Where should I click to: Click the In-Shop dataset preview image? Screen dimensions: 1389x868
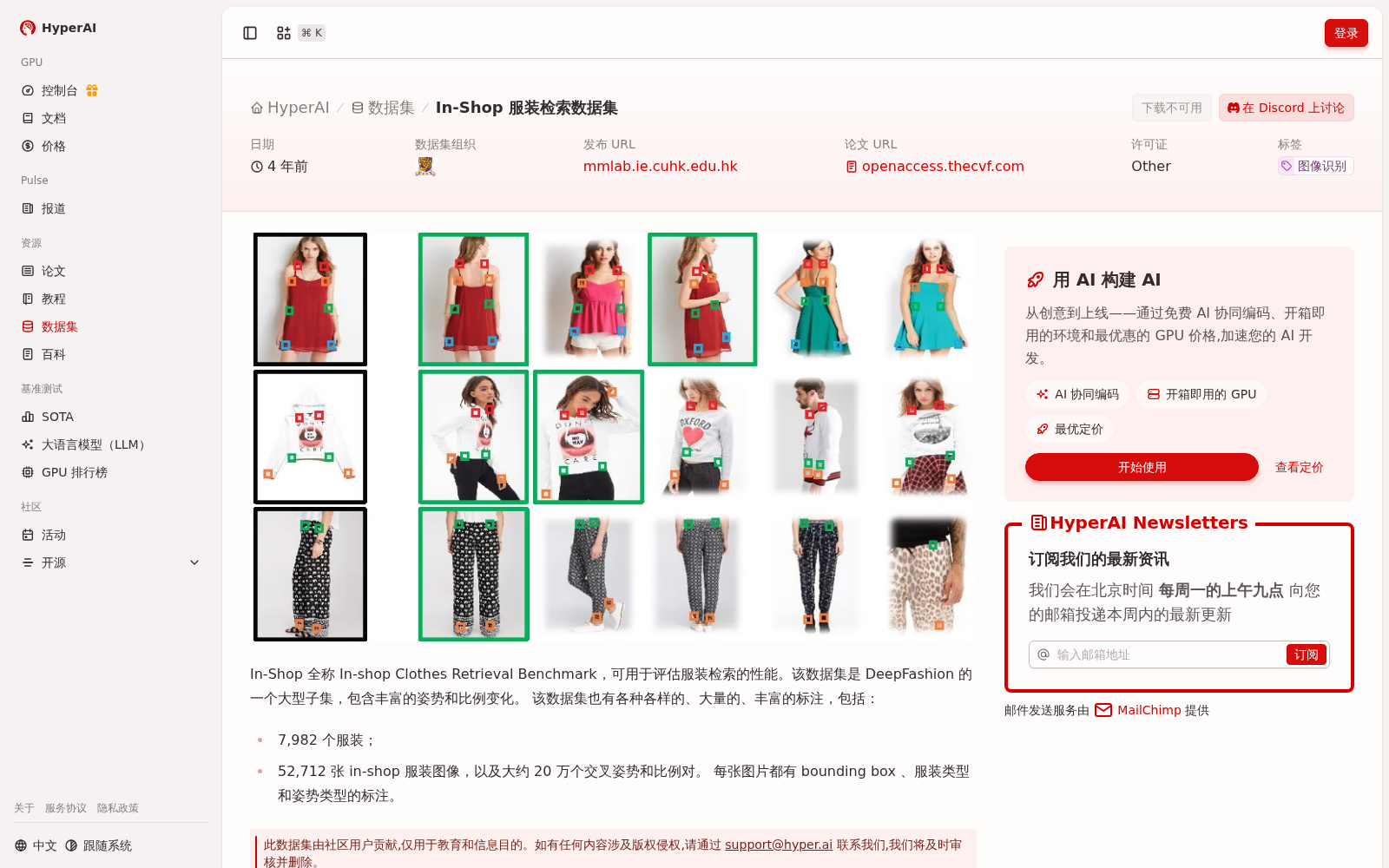coord(613,437)
